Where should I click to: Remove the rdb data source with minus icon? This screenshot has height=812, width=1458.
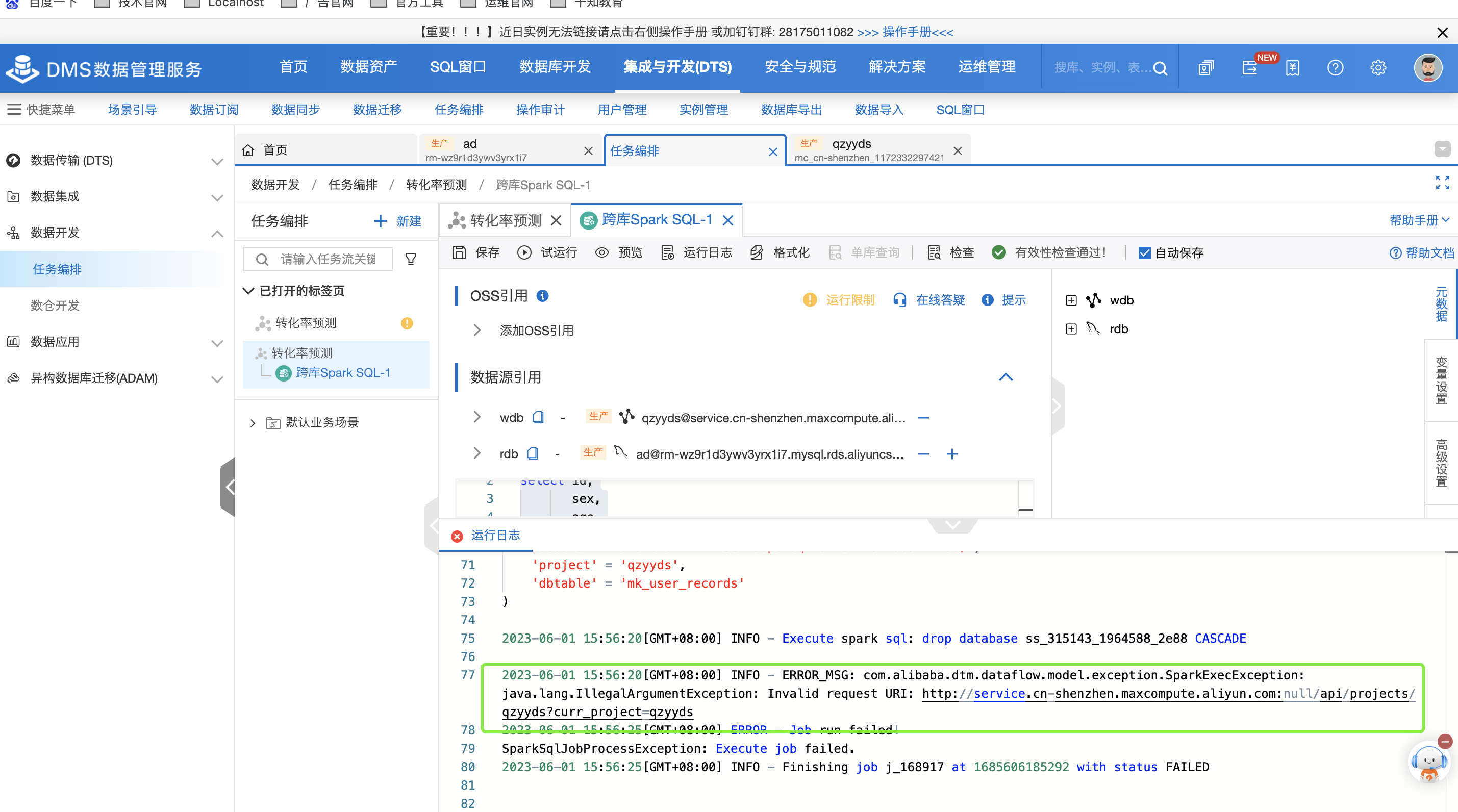[x=923, y=454]
